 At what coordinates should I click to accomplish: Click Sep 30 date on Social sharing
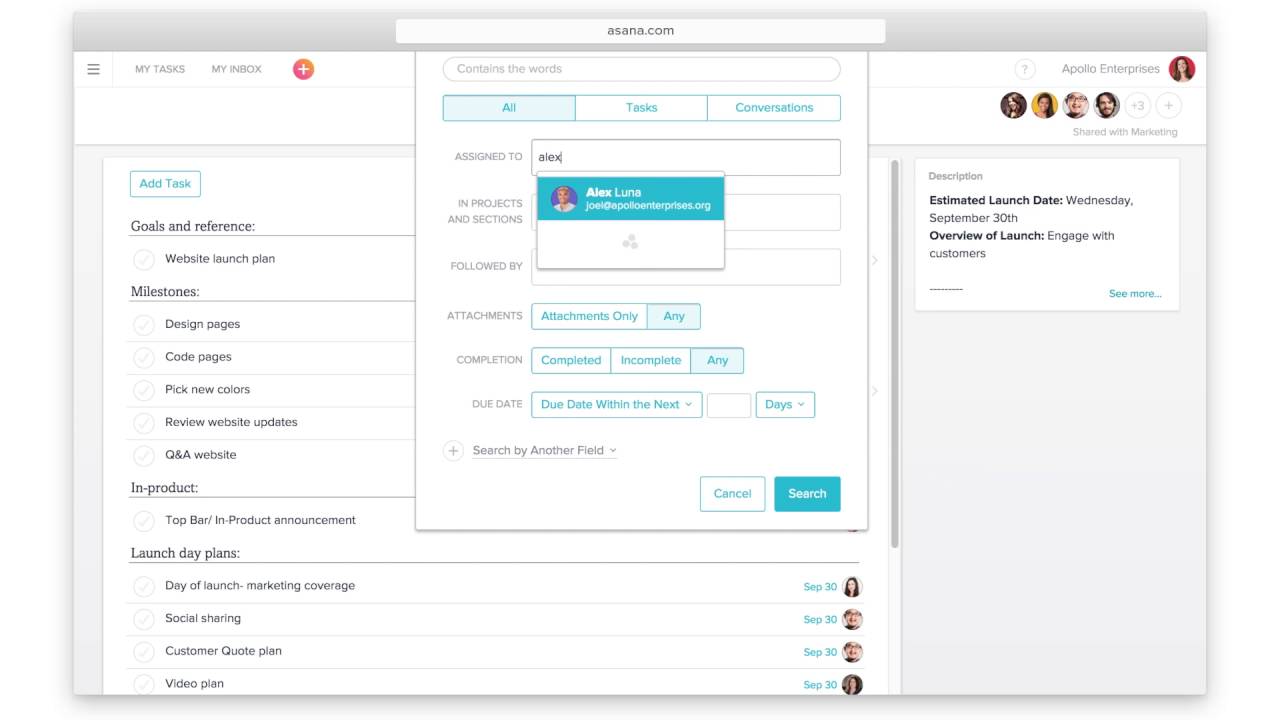(x=820, y=620)
